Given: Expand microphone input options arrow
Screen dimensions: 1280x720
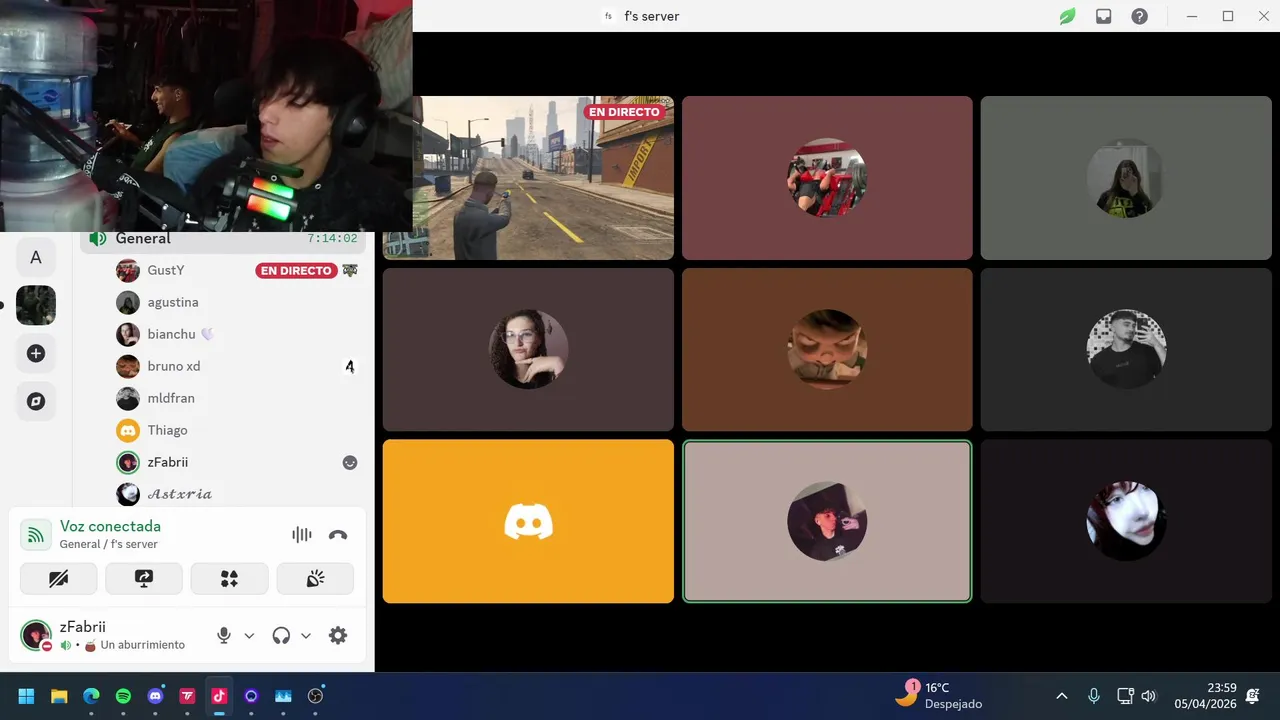Looking at the screenshot, I should pyautogui.click(x=249, y=635).
